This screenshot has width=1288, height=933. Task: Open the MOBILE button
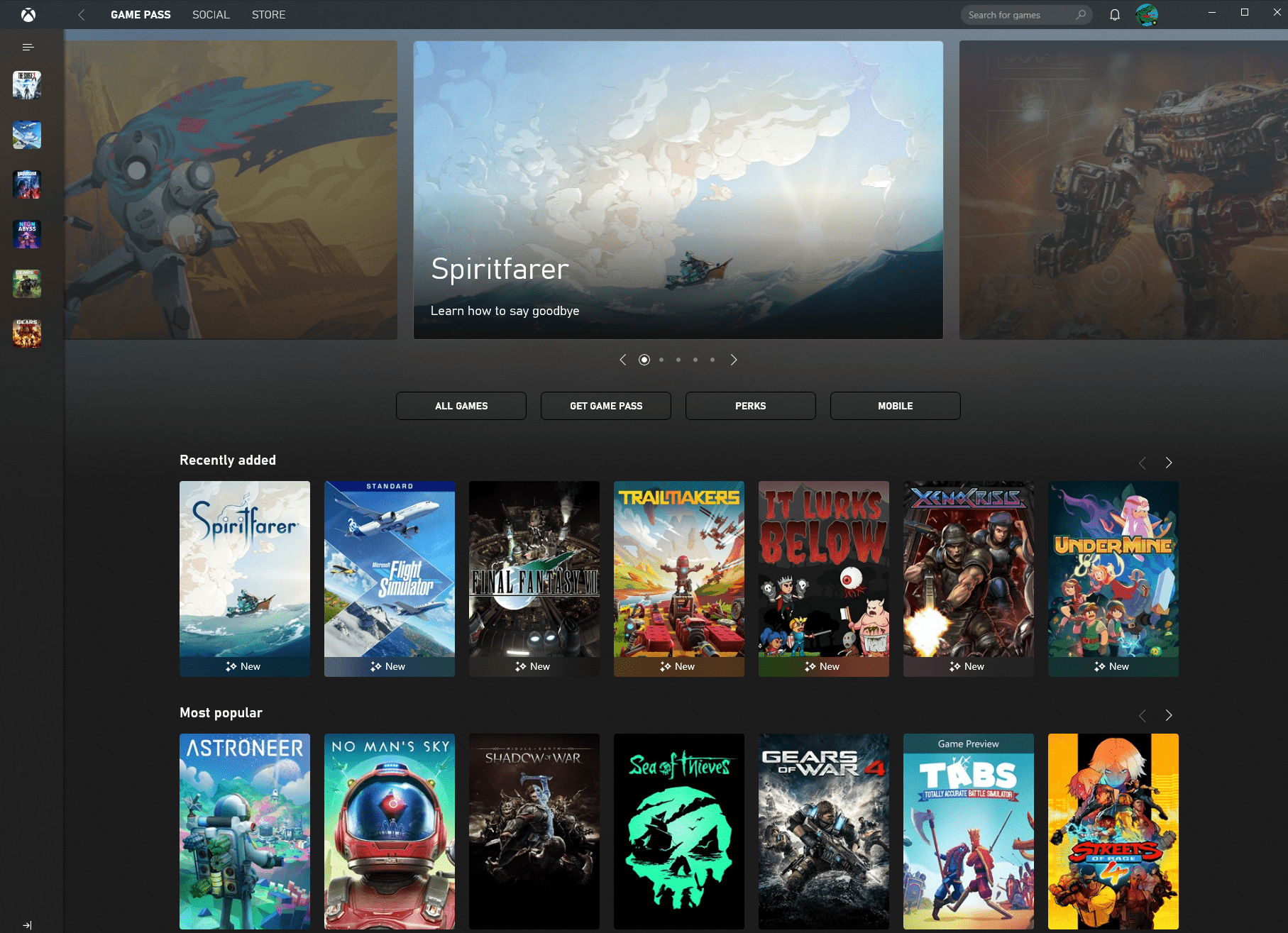pos(896,406)
